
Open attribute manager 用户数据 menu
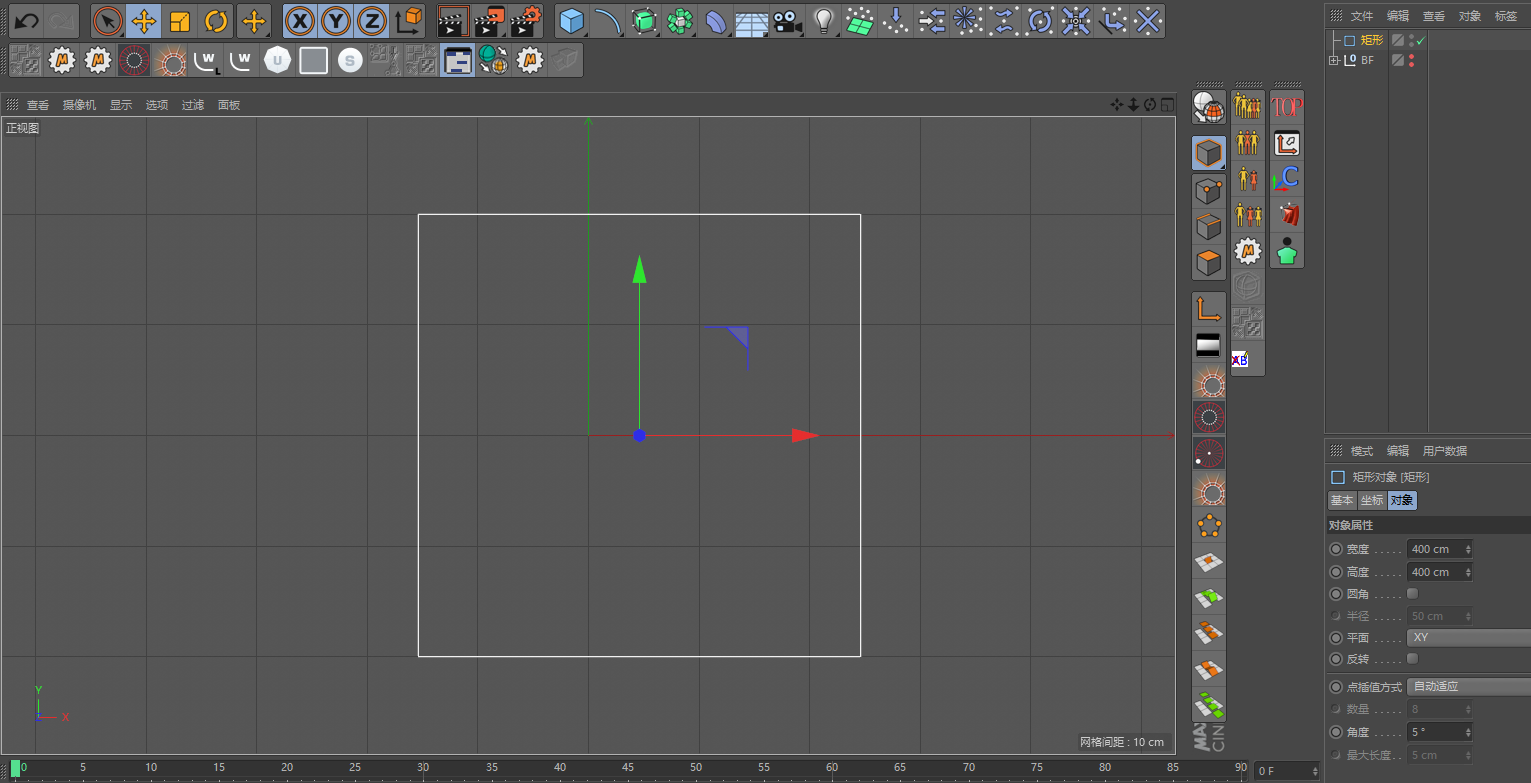click(x=1445, y=451)
